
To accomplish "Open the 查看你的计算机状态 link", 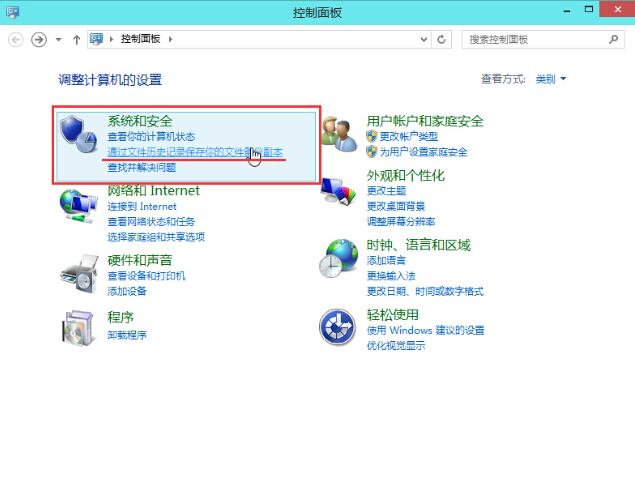I will [x=151, y=137].
